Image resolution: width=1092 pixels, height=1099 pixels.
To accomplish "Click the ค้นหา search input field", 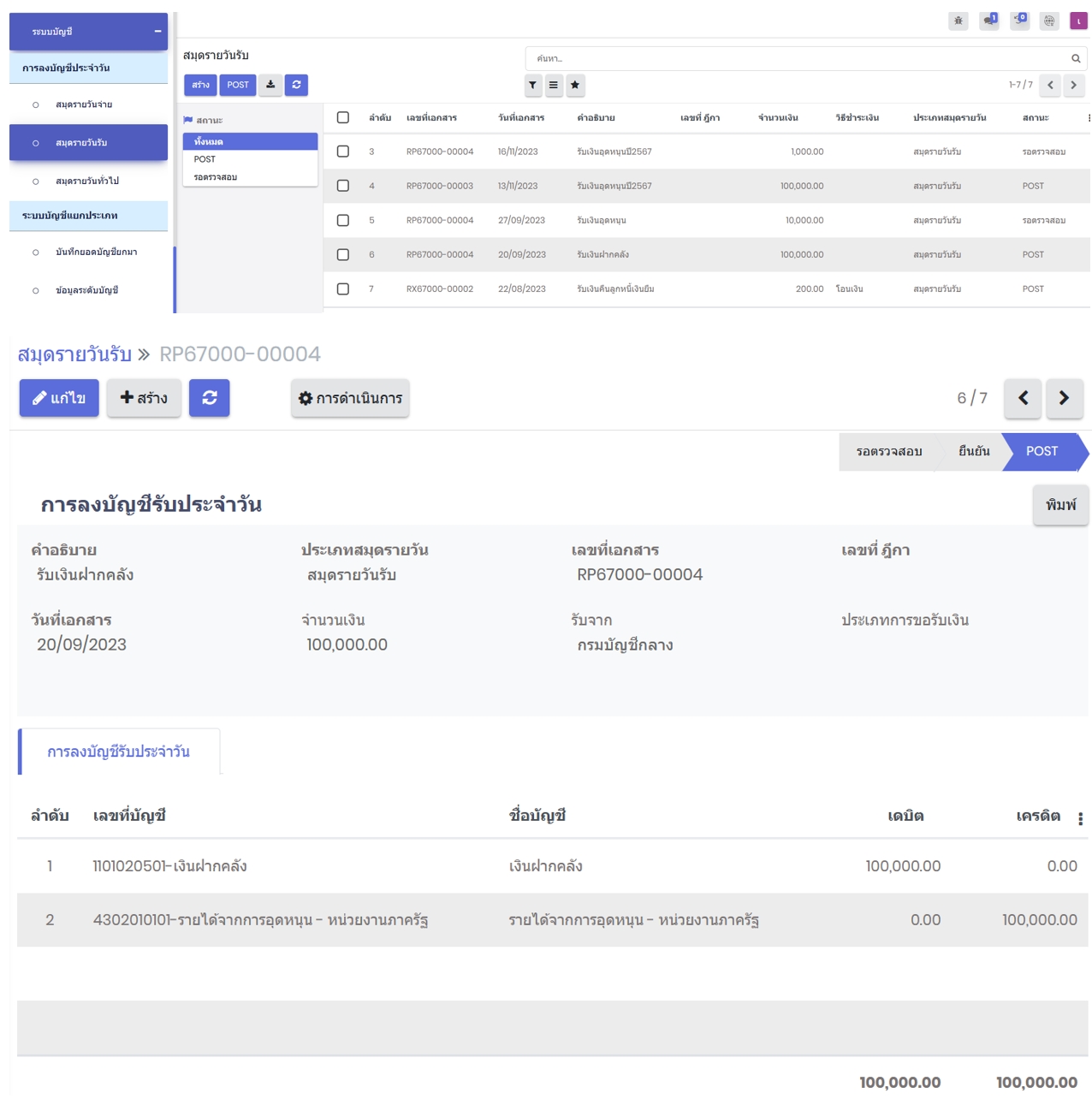I will [796, 58].
